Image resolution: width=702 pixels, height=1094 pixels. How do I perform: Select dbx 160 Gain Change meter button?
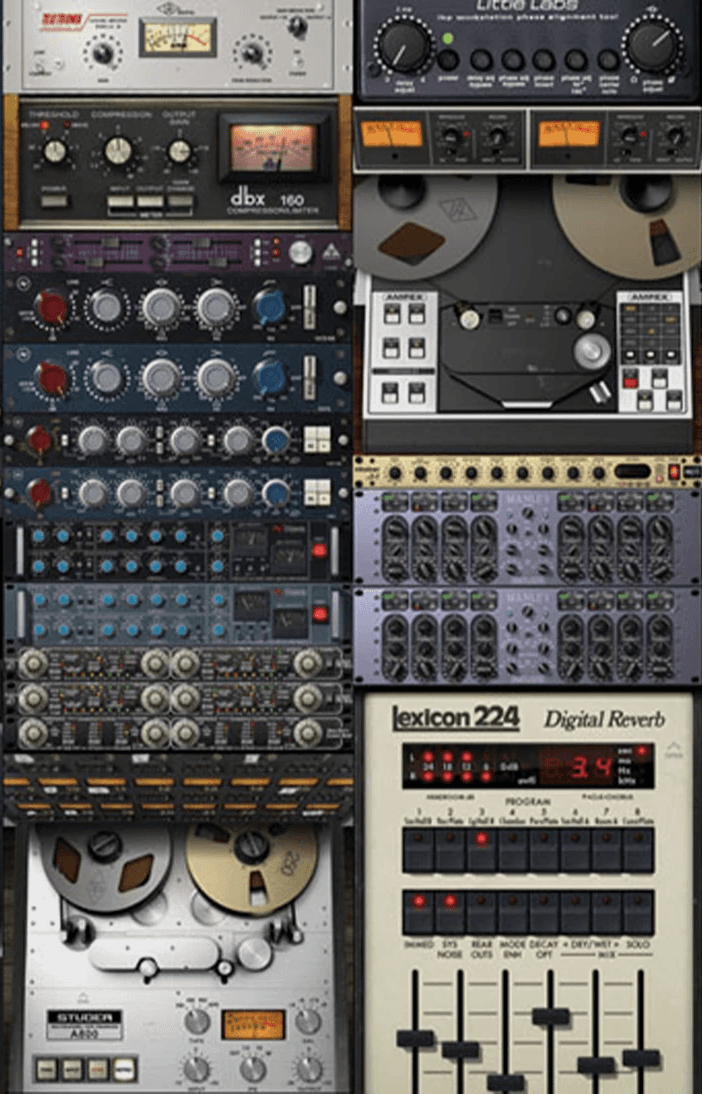point(179,202)
